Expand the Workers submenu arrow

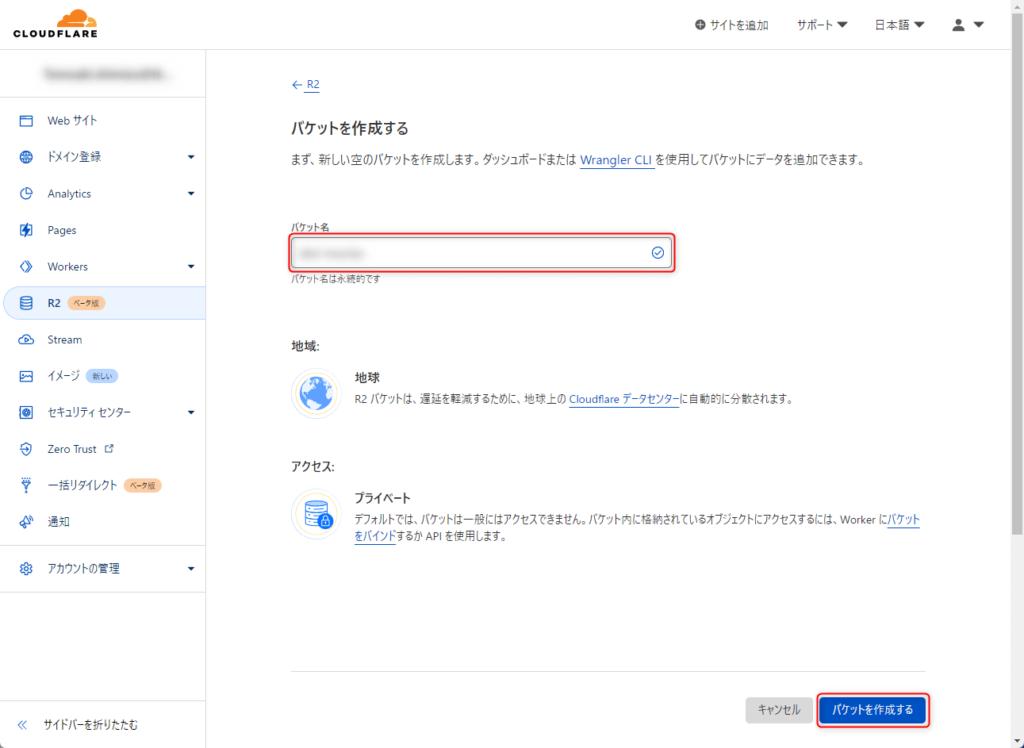pyautogui.click(x=191, y=267)
